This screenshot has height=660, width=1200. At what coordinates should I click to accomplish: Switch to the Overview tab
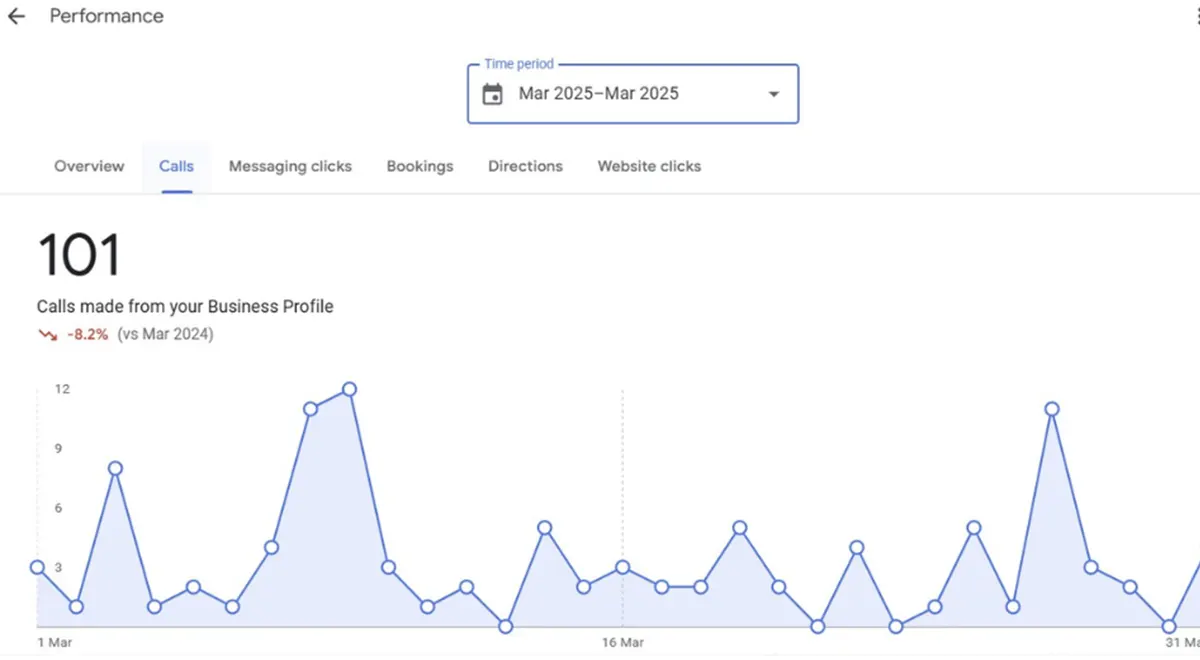89,167
